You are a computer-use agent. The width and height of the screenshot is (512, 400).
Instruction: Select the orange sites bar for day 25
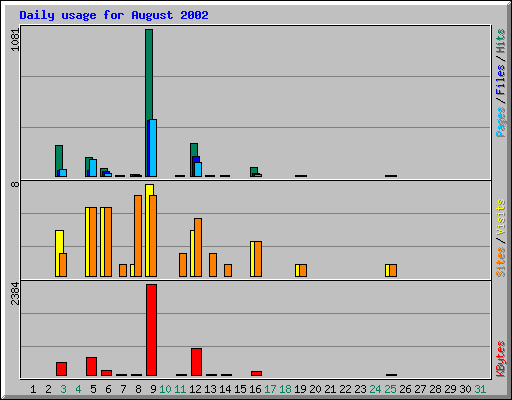[393, 271]
